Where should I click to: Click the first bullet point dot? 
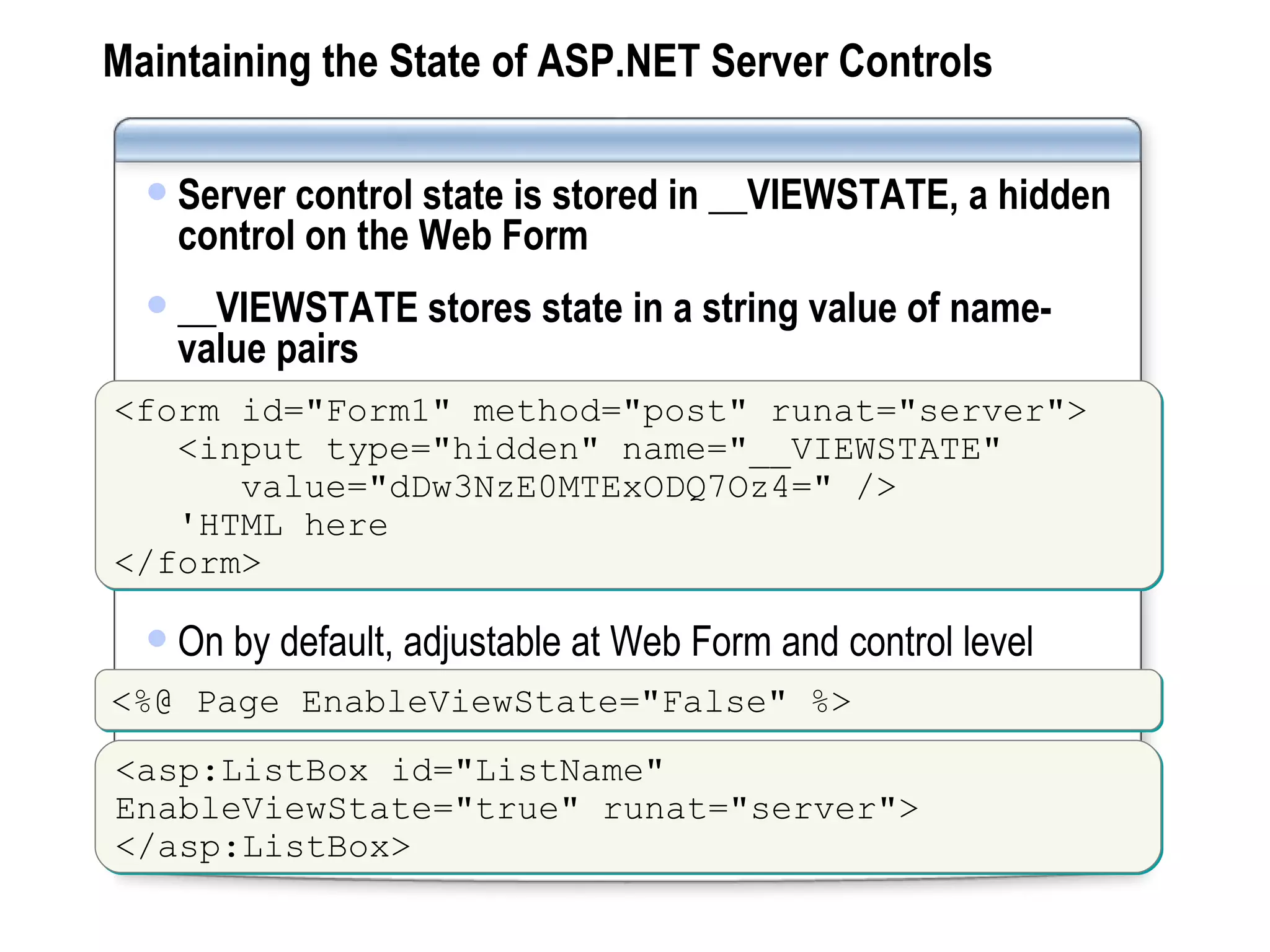157,192
